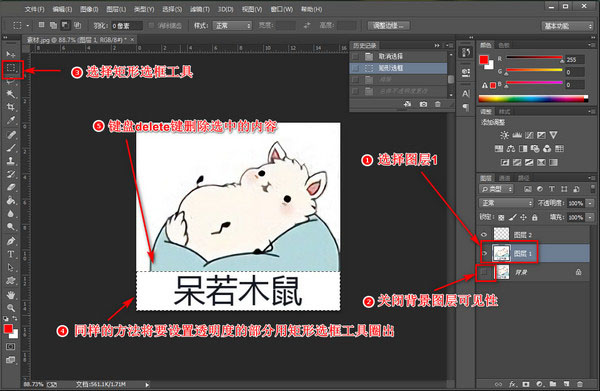Open the 图像(I) menu

tap(89, 9)
